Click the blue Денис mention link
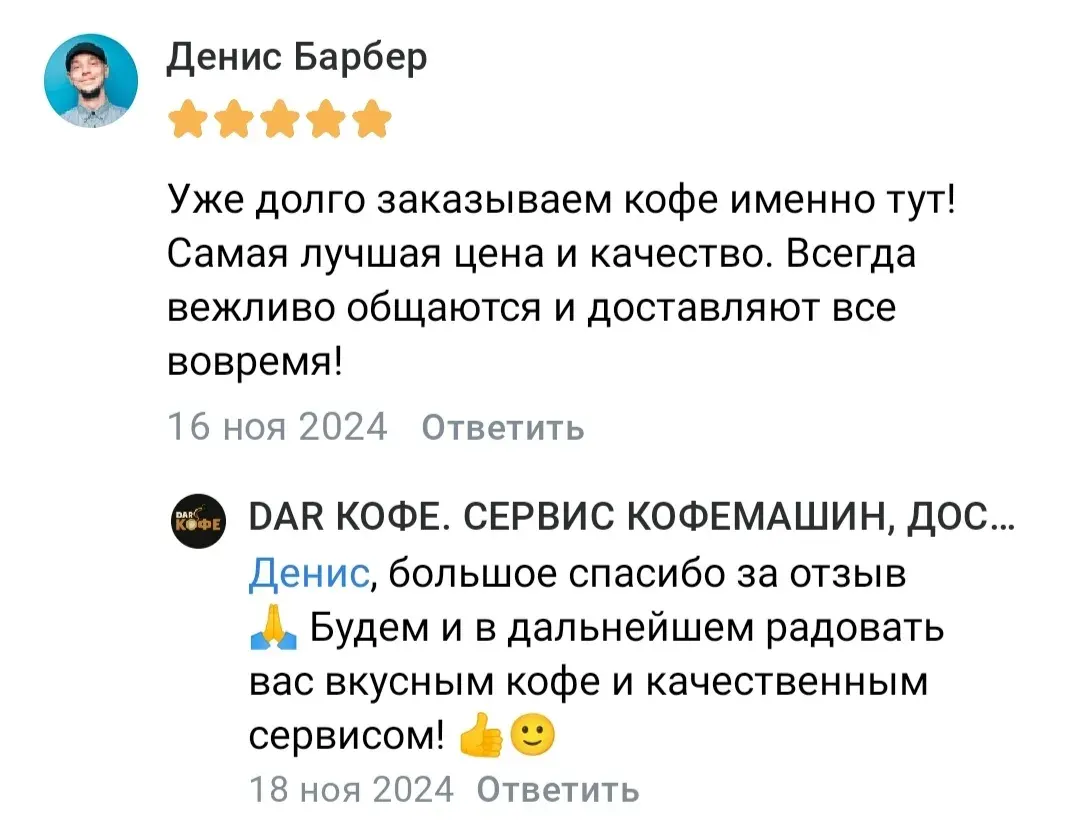This screenshot has width=1080, height=825. (309, 574)
